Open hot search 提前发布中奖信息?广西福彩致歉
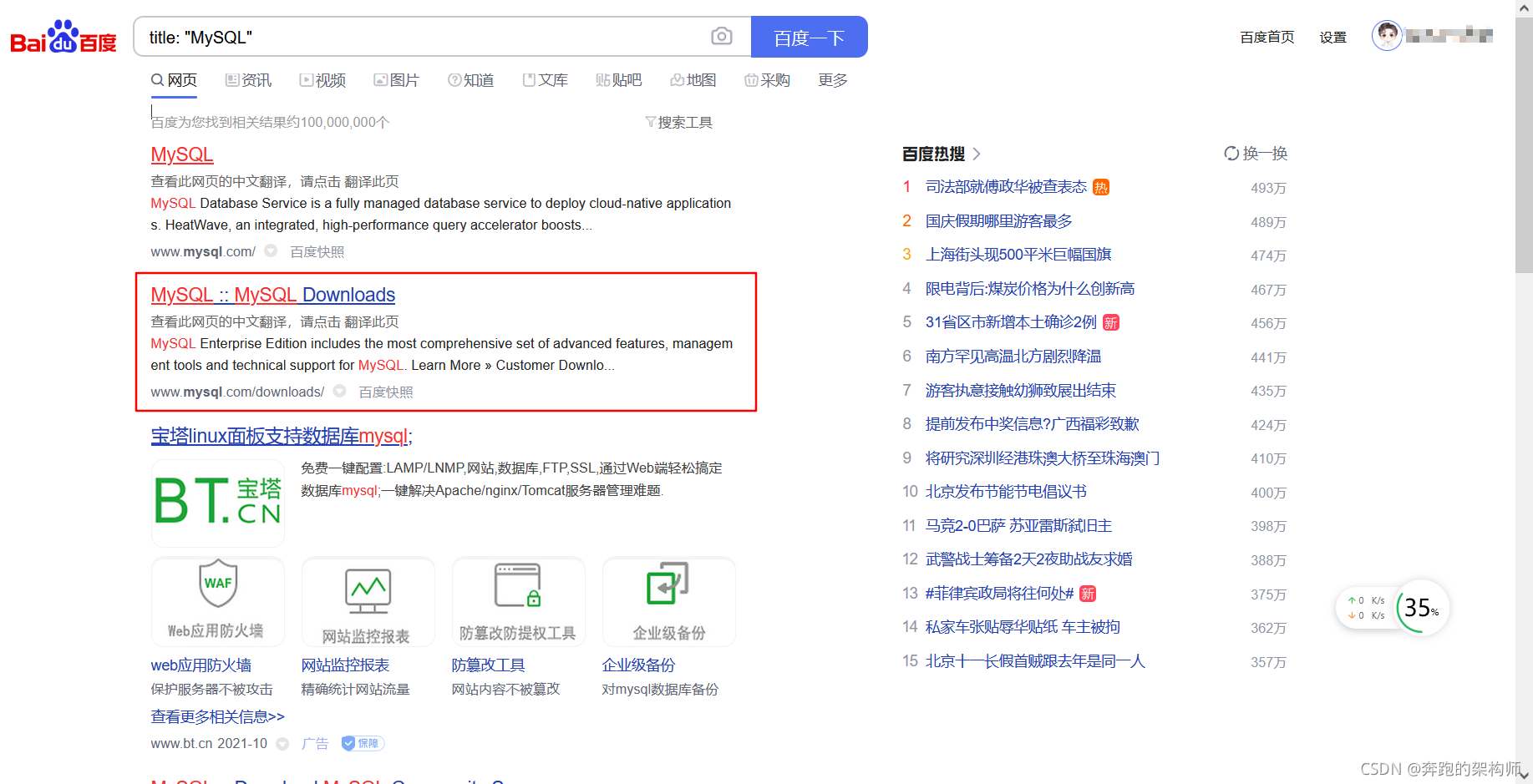 [x=1032, y=424]
